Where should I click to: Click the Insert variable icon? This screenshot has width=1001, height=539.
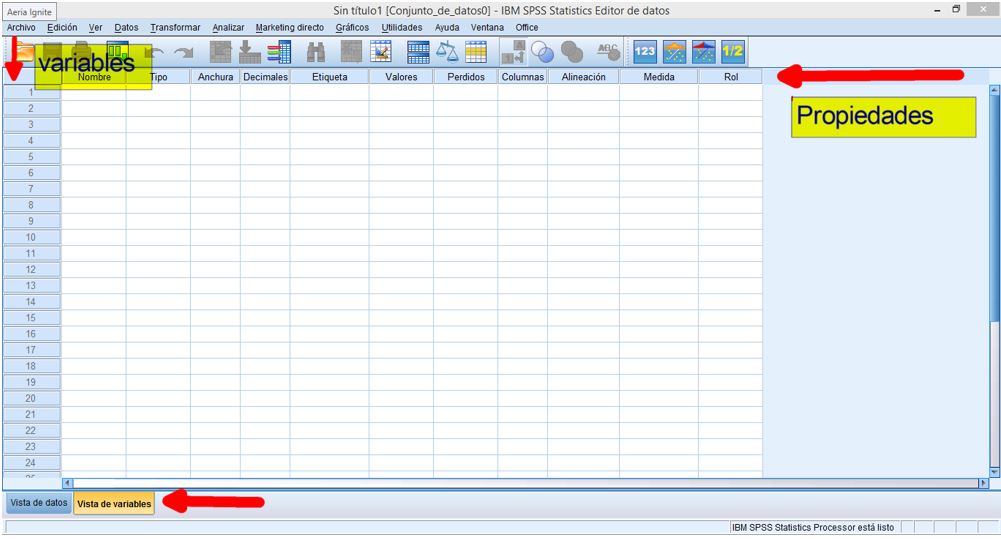(381, 52)
